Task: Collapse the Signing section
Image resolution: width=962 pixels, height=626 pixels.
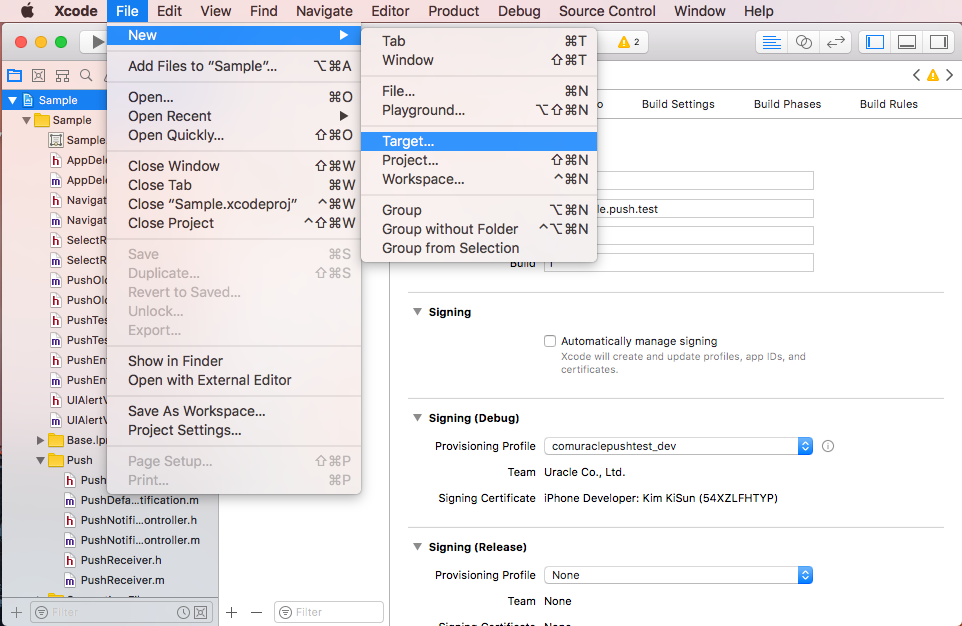Action: (x=417, y=312)
